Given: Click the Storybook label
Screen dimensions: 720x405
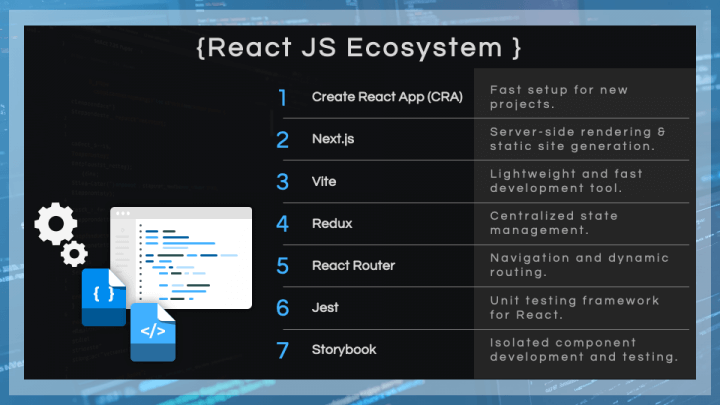Looking at the screenshot, I should click(x=344, y=350).
